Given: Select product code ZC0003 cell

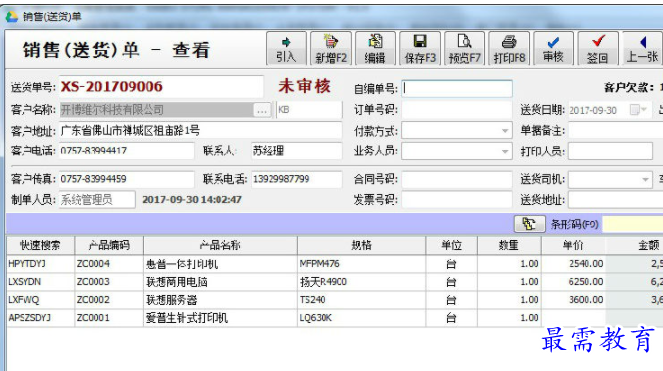Looking at the screenshot, I should 109,282.
